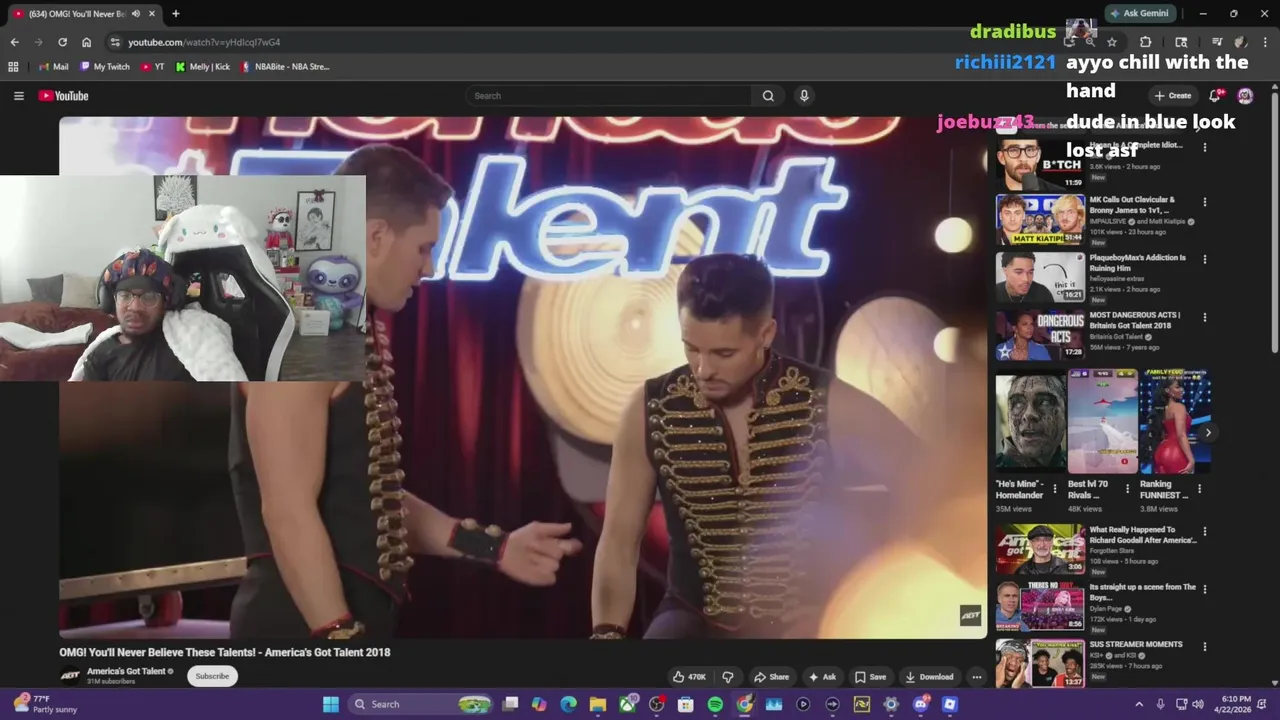Click the YouTube search magnifier button

click(768, 96)
